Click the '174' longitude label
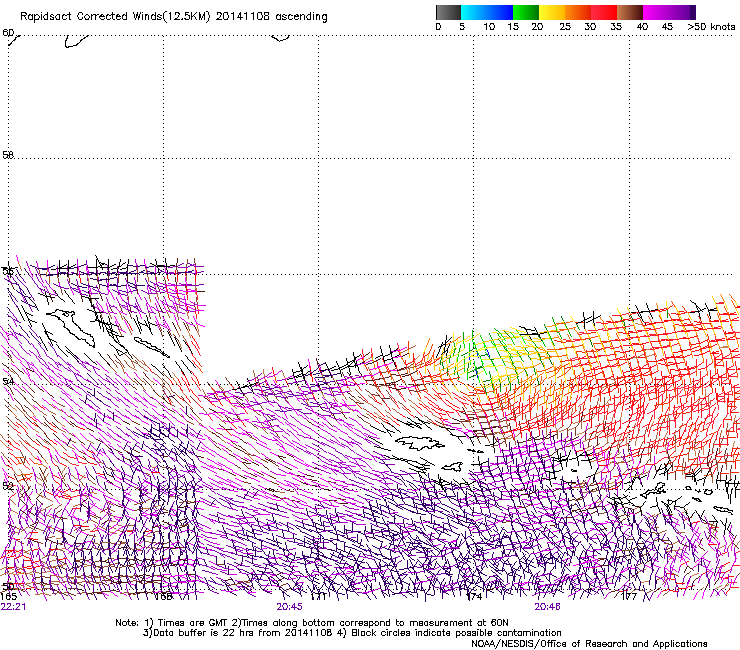Screen dimensions: 740x650 pyautogui.click(x=474, y=597)
